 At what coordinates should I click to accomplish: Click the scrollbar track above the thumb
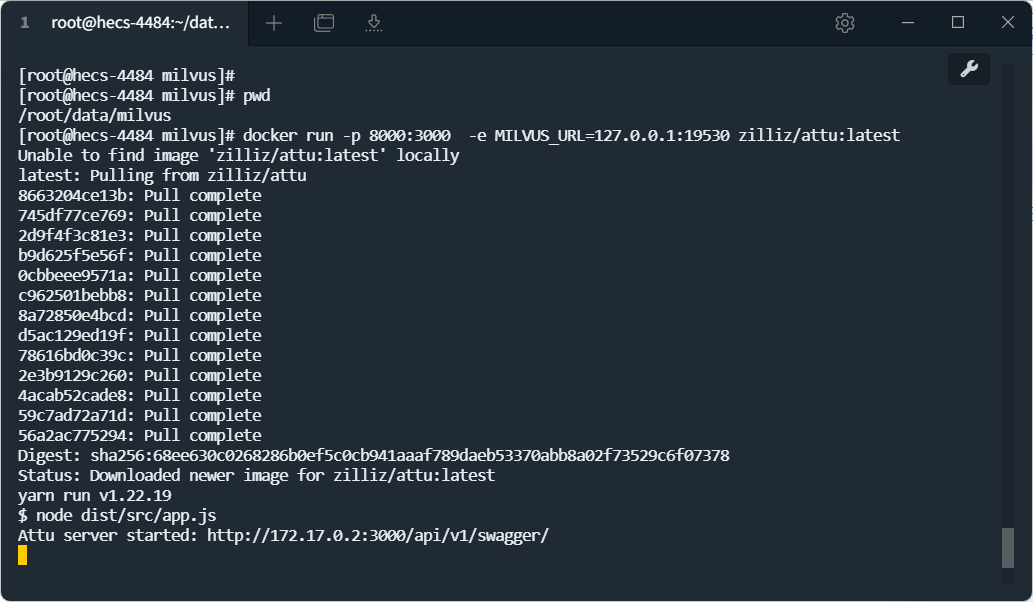click(x=1008, y=300)
